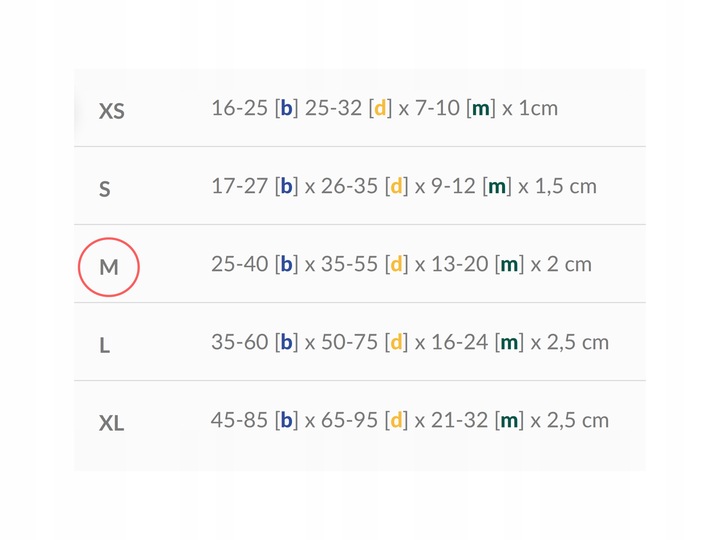Click the green m marker in XS row
Viewport: 720px width, 540px height.
click(481, 108)
